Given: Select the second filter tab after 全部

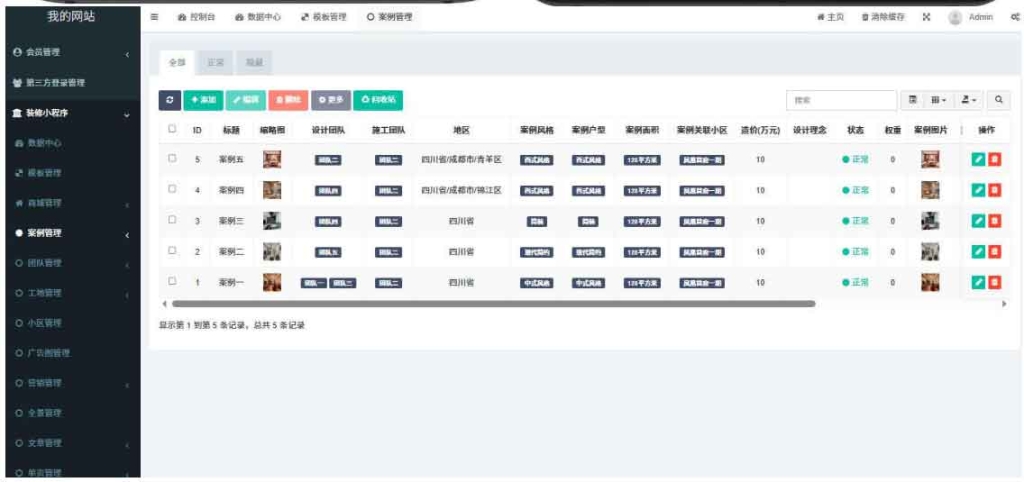Looking at the screenshot, I should [x=216, y=63].
